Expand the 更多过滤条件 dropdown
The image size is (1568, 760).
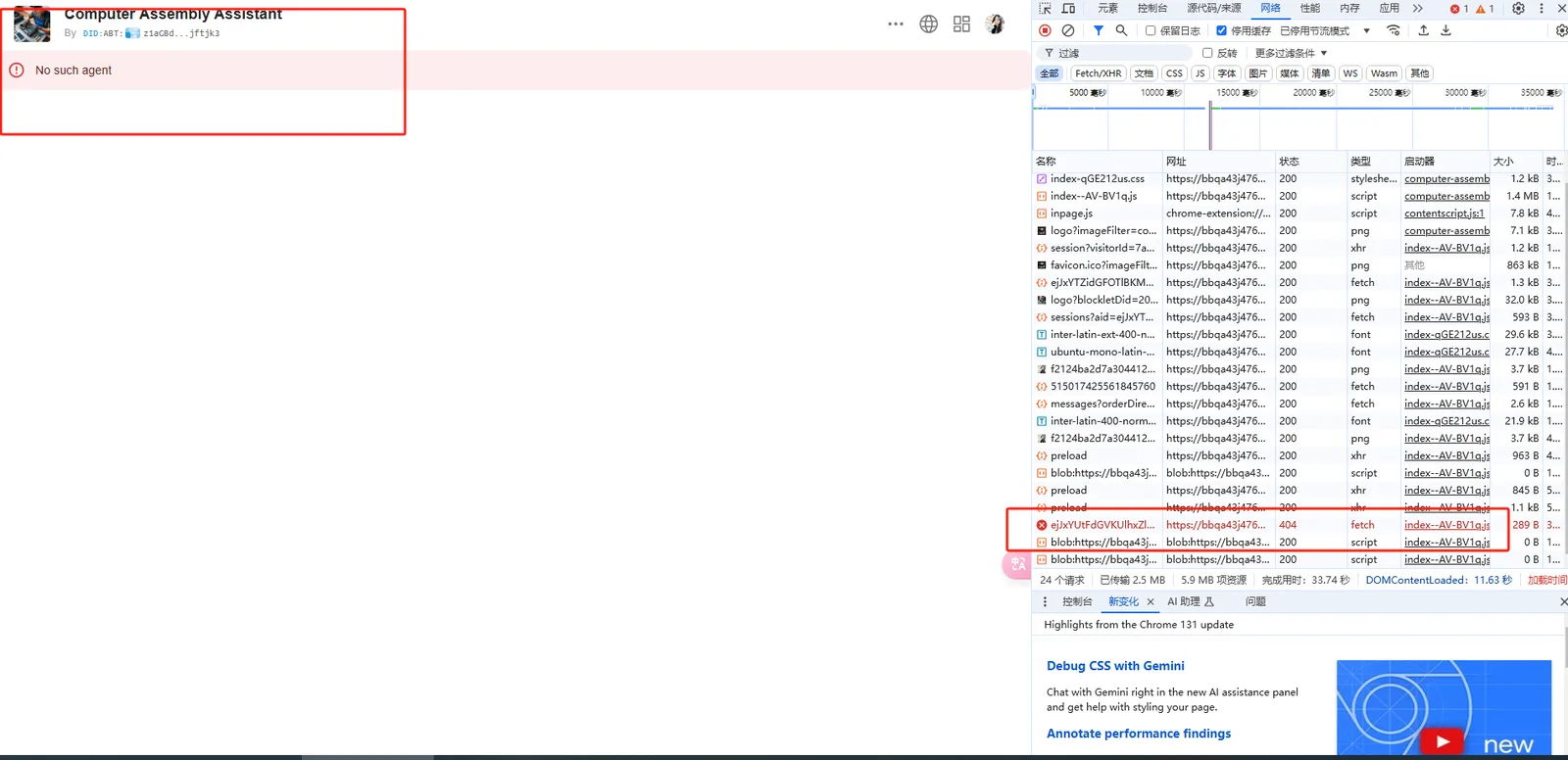point(1291,53)
